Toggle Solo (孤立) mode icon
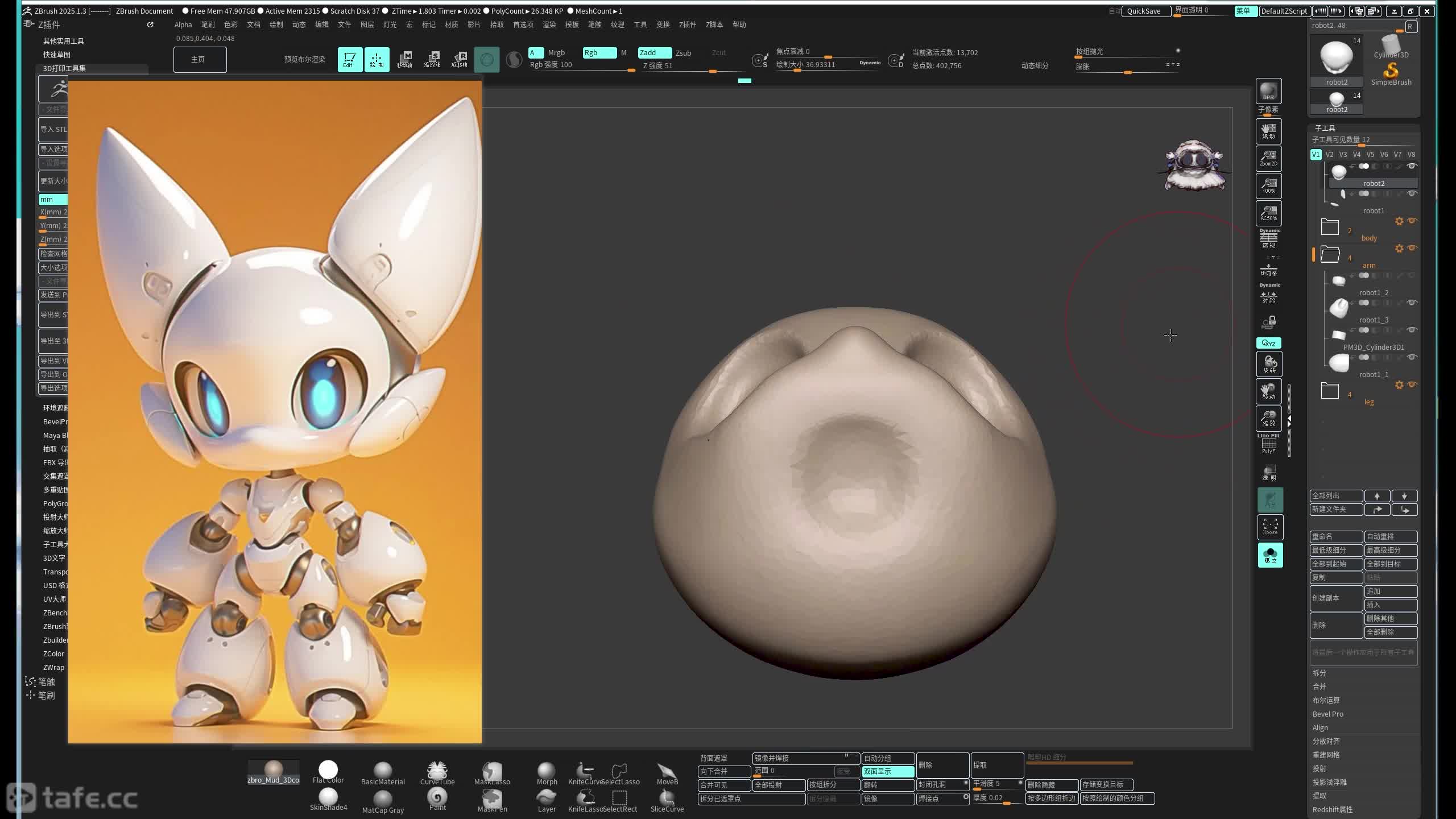1456x819 pixels. click(x=1269, y=555)
